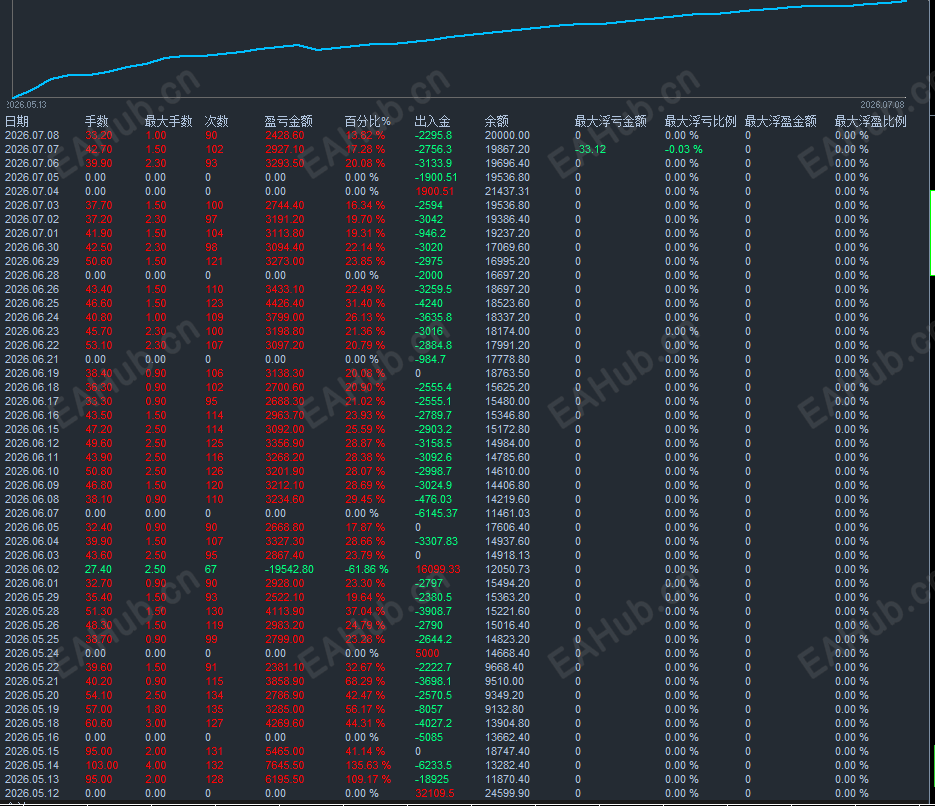Click the 百分比% column header

click(367, 122)
